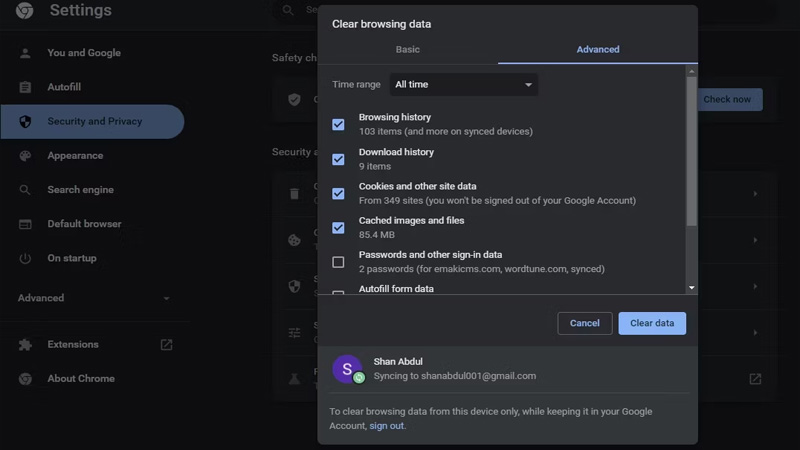
Task: Click the Search engine magnifier icon
Action: [x=26, y=190]
